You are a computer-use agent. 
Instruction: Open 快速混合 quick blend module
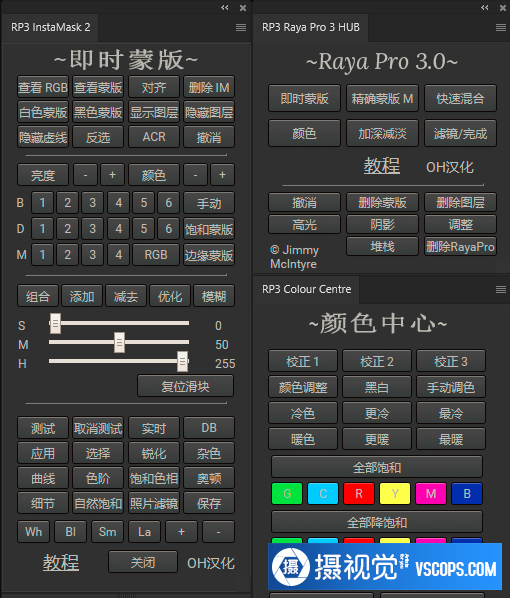460,98
